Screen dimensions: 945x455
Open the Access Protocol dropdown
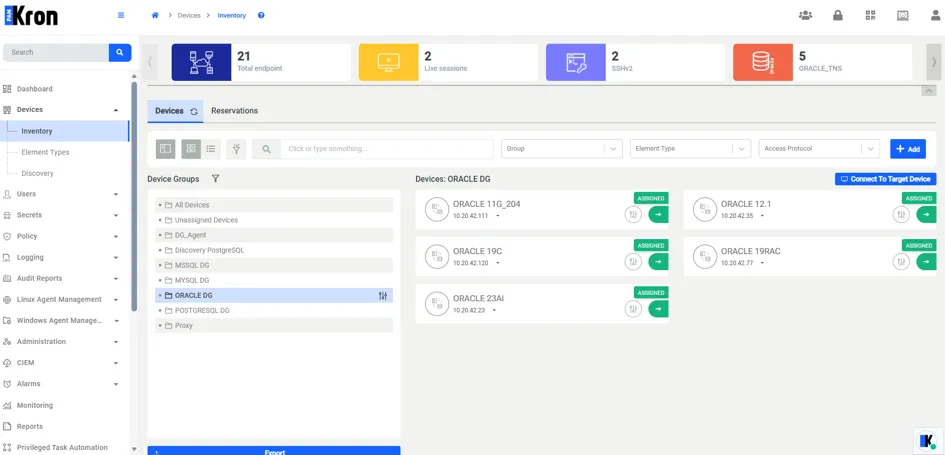[819, 149]
